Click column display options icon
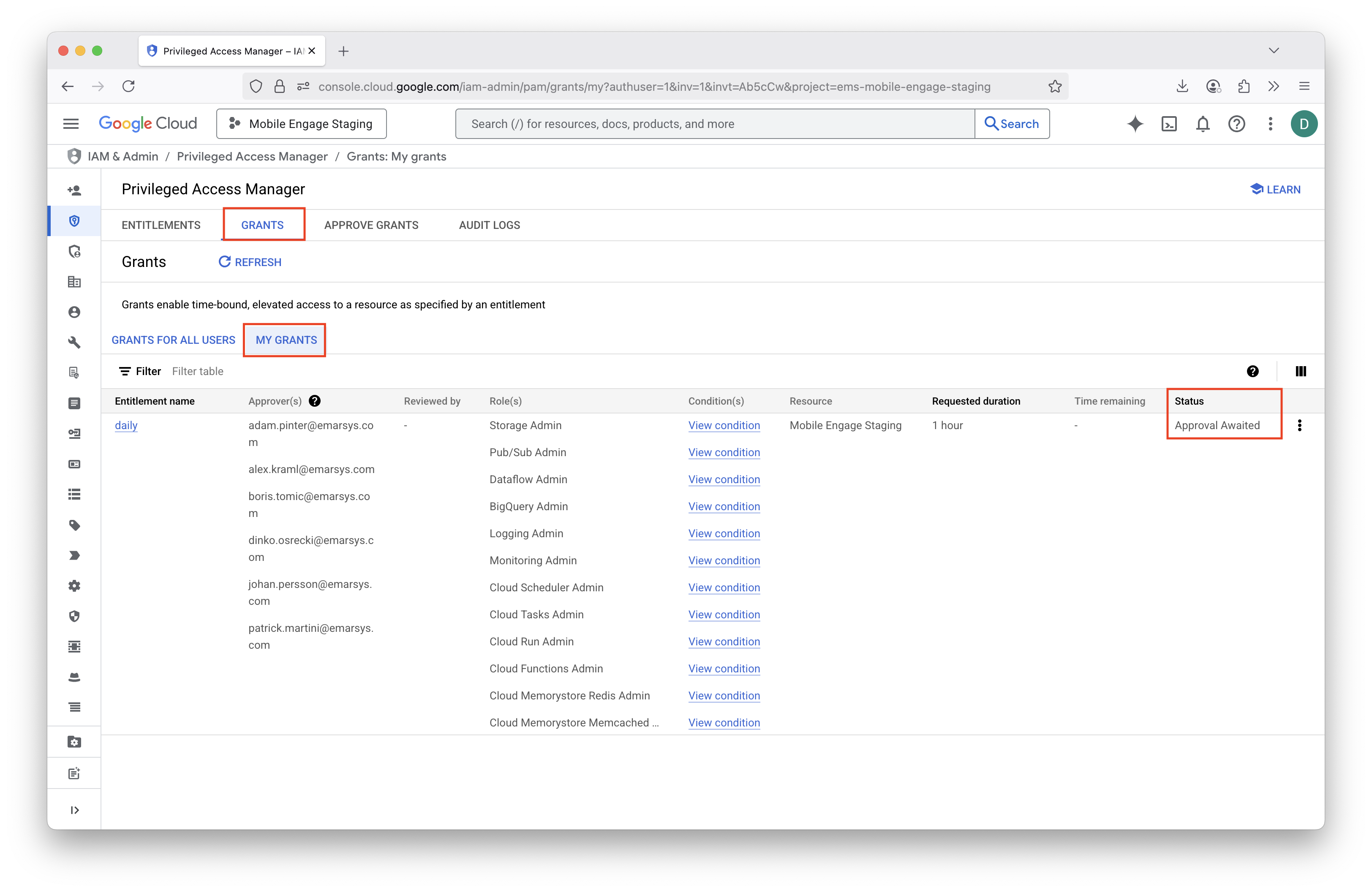This screenshot has height=892, width=1372. pos(1301,371)
